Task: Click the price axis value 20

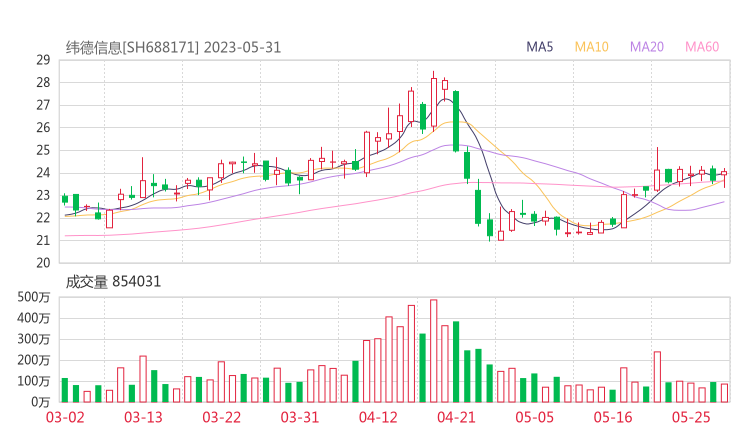Action: tap(43, 263)
